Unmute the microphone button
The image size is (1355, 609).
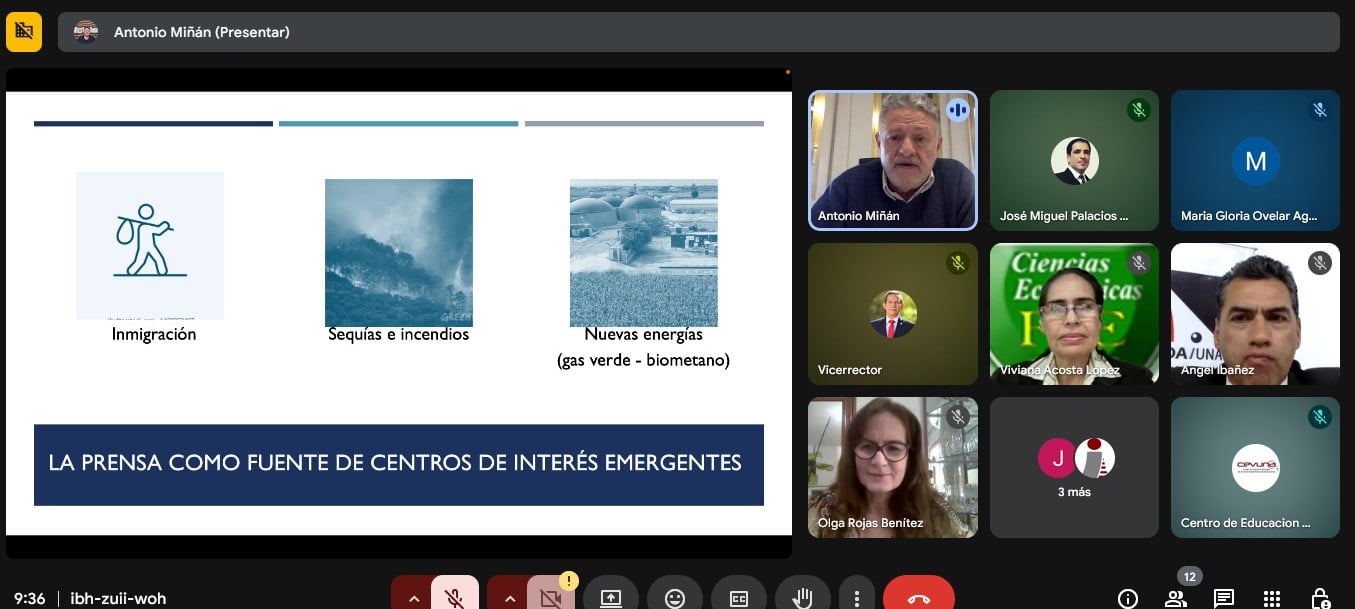(454, 597)
